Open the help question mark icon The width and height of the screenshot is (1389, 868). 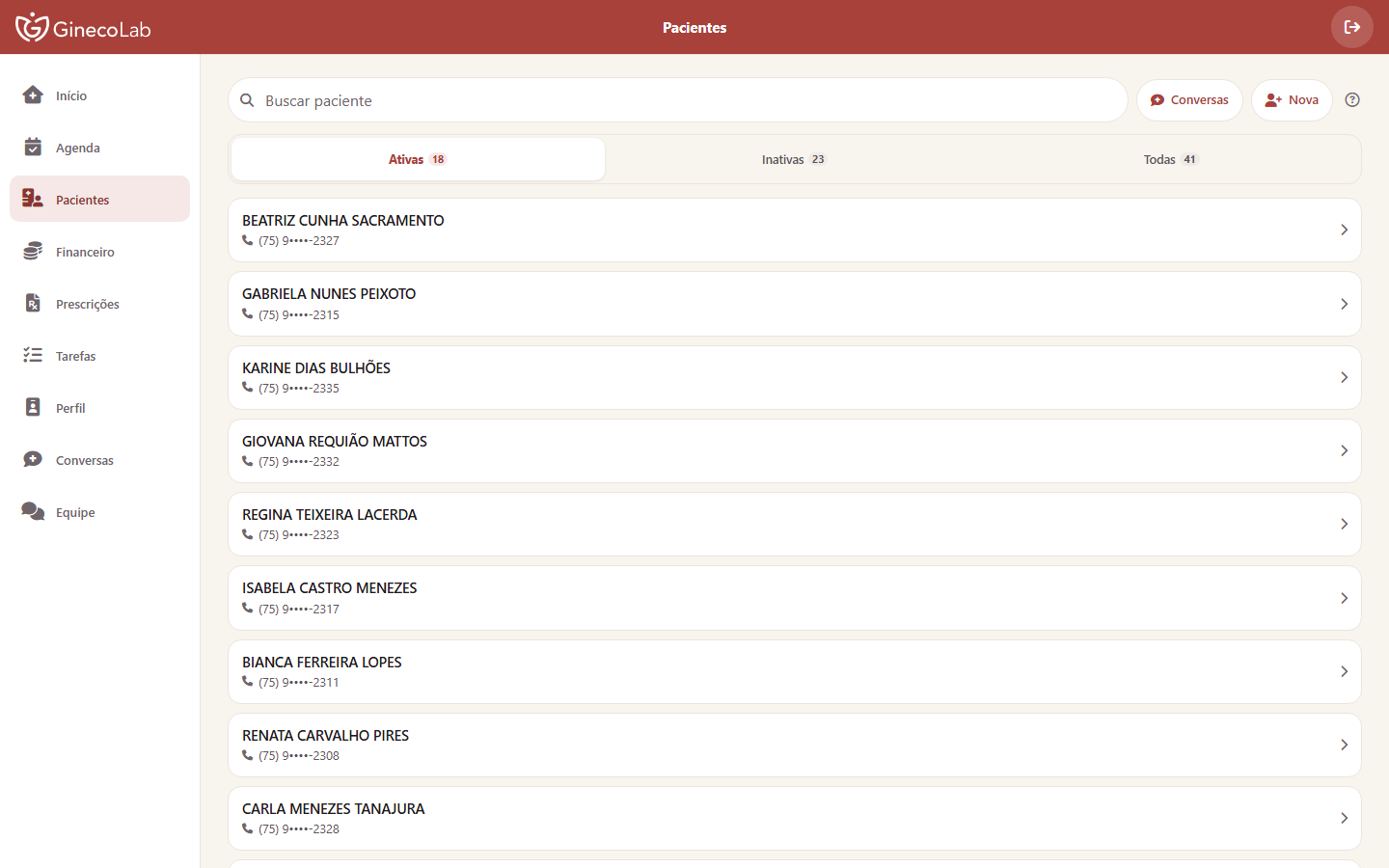[1352, 99]
